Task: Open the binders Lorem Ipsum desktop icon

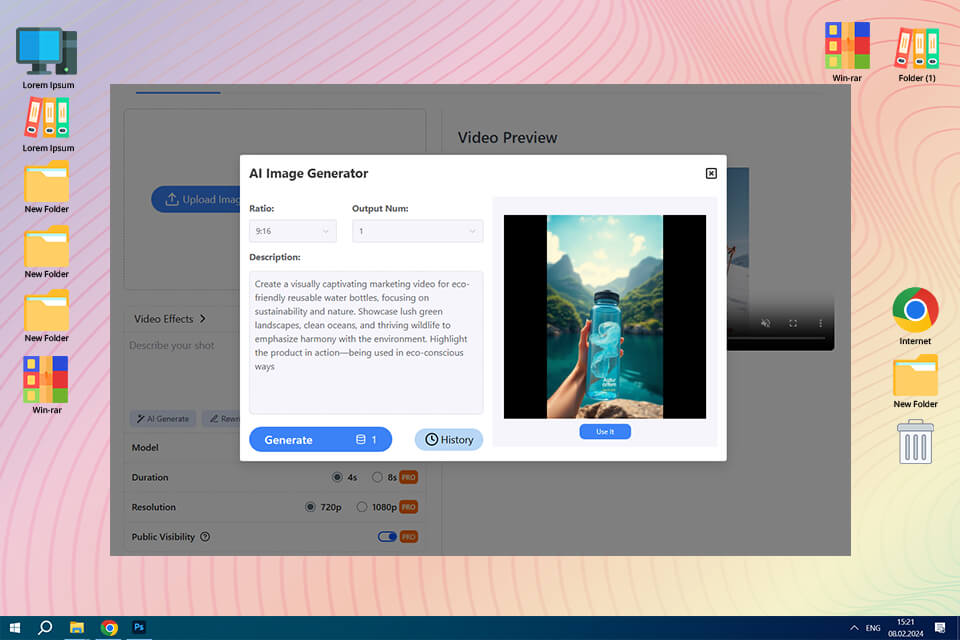Action: click(x=47, y=124)
